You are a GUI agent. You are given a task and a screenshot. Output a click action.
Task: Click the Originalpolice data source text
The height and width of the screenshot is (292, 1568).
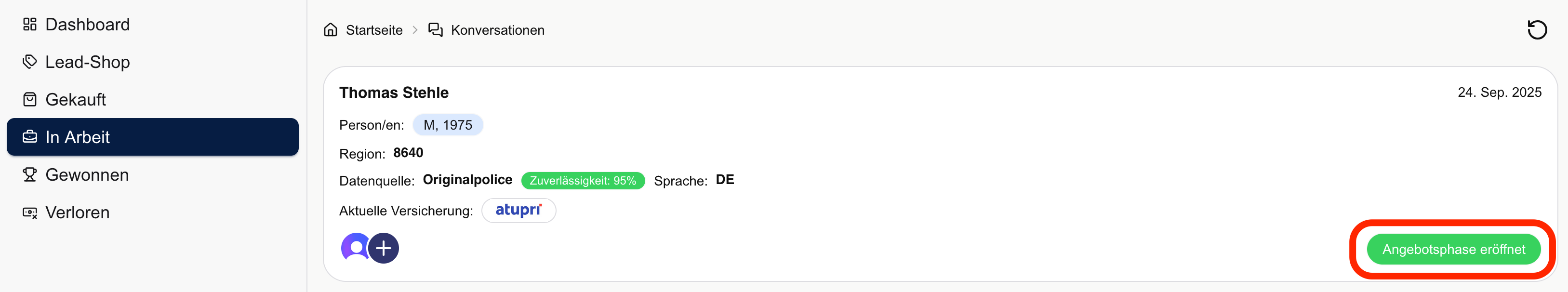467,180
